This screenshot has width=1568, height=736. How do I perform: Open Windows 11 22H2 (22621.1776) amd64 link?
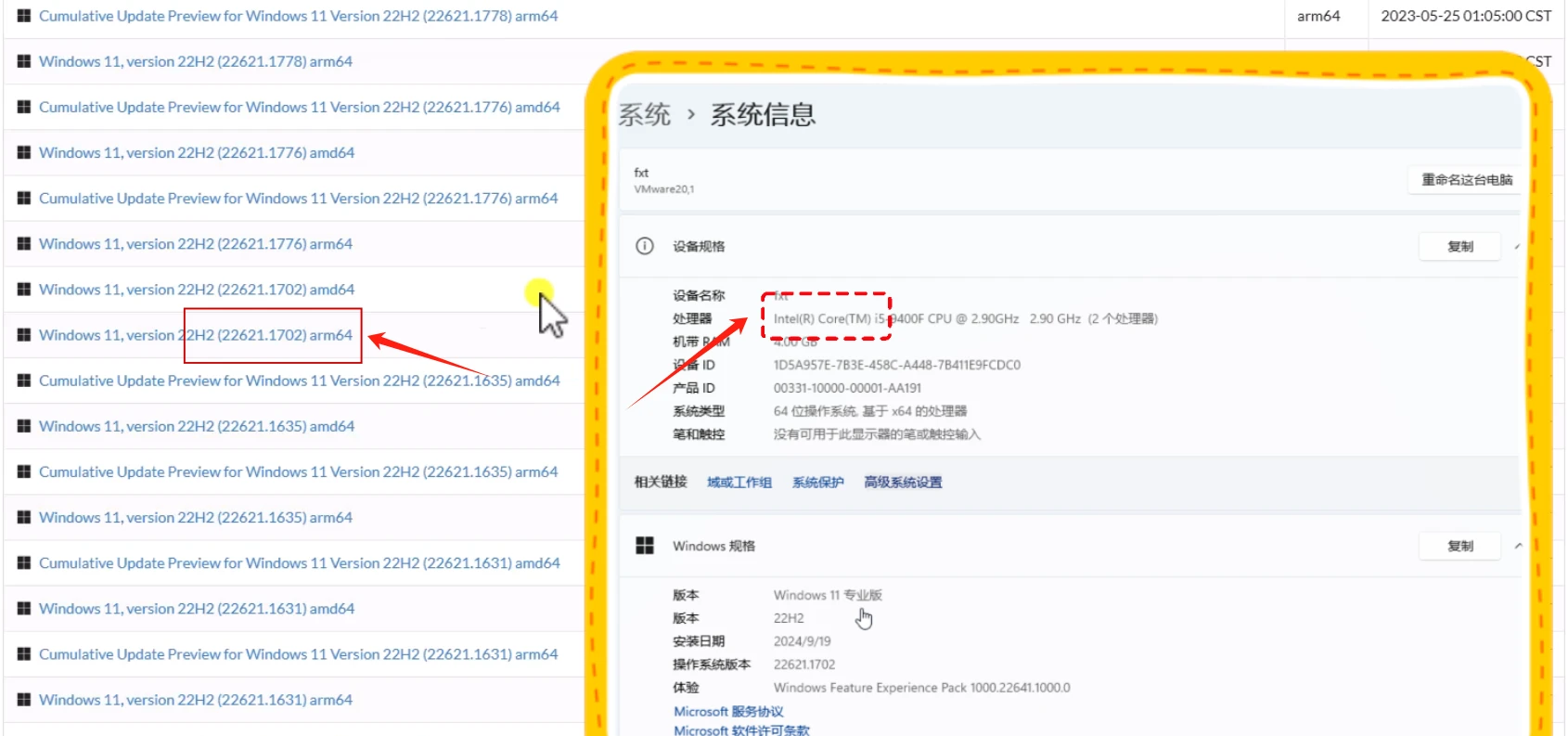pos(197,152)
